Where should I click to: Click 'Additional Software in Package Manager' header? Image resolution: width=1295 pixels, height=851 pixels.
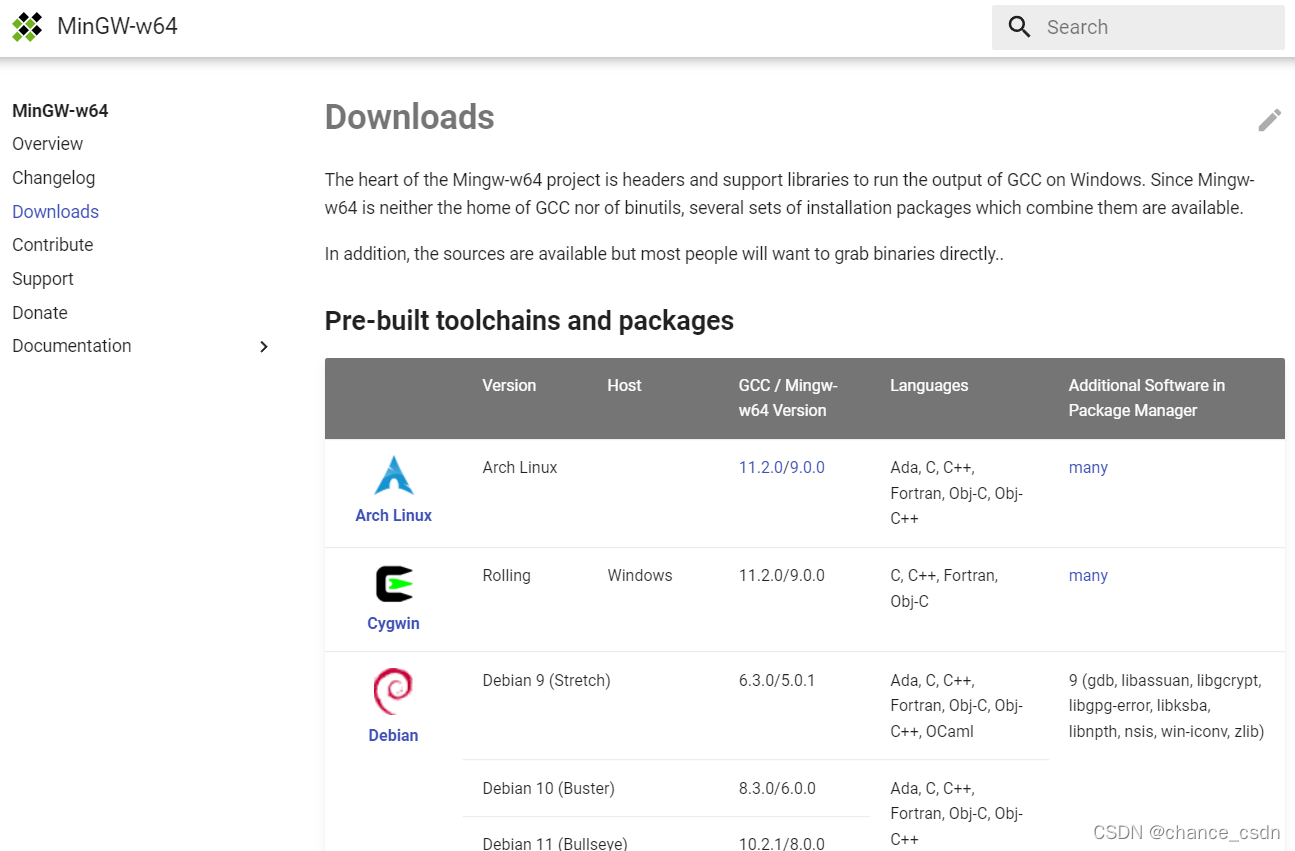click(x=1147, y=398)
